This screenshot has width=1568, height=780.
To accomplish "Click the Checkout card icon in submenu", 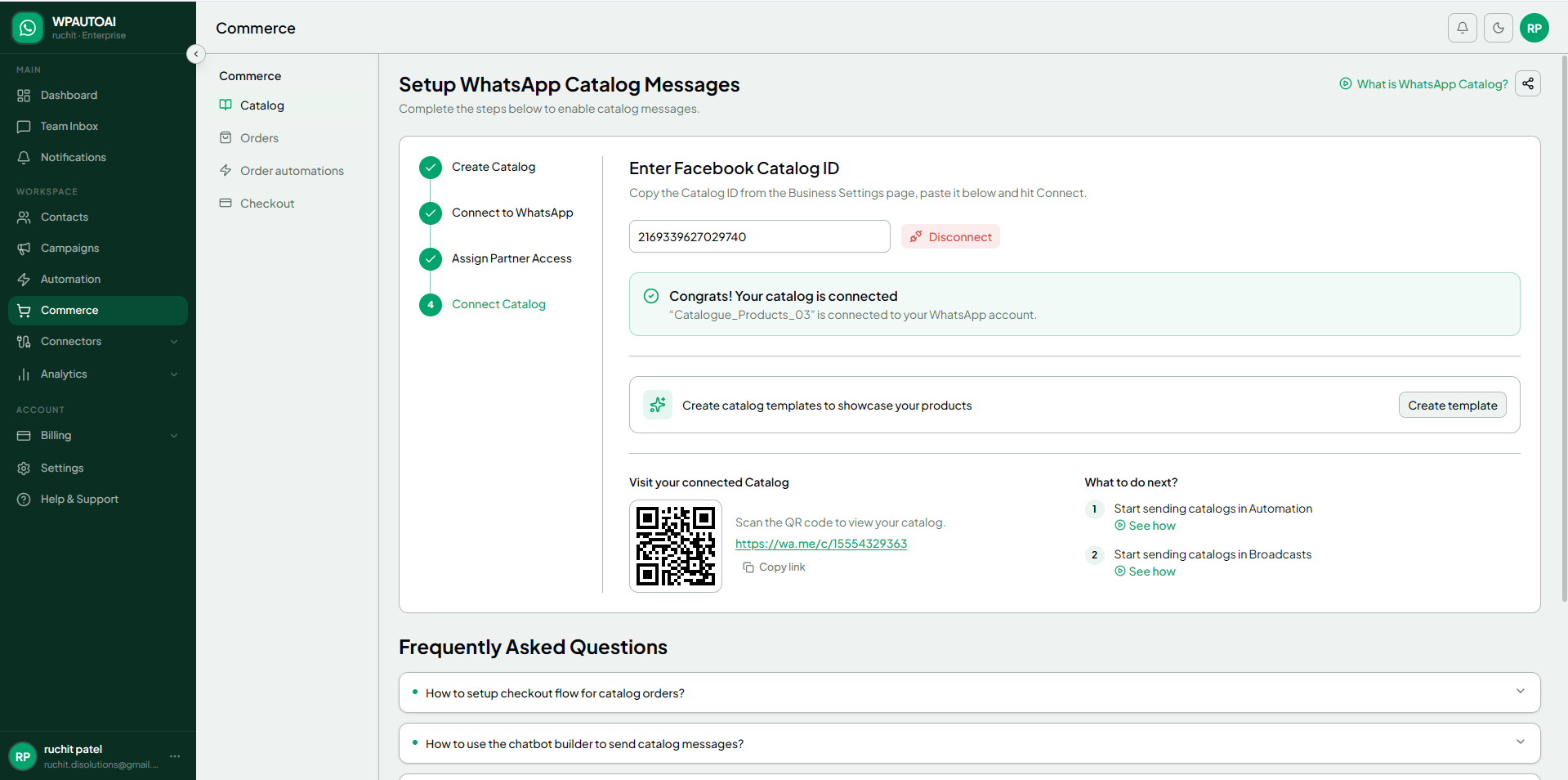I will [x=226, y=203].
